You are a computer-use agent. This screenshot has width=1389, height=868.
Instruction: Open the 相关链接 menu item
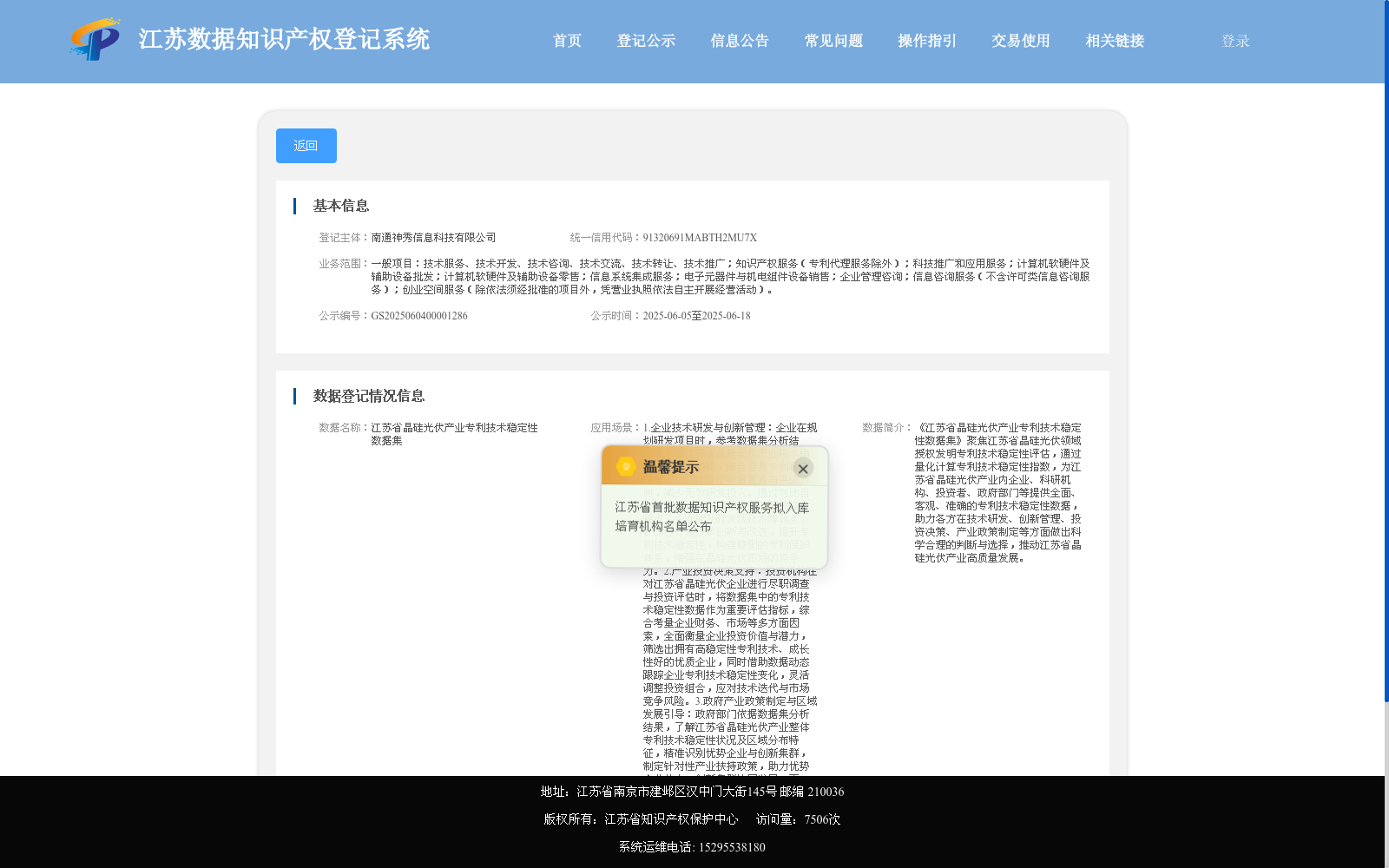pyautogui.click(x=1115, y=41)
